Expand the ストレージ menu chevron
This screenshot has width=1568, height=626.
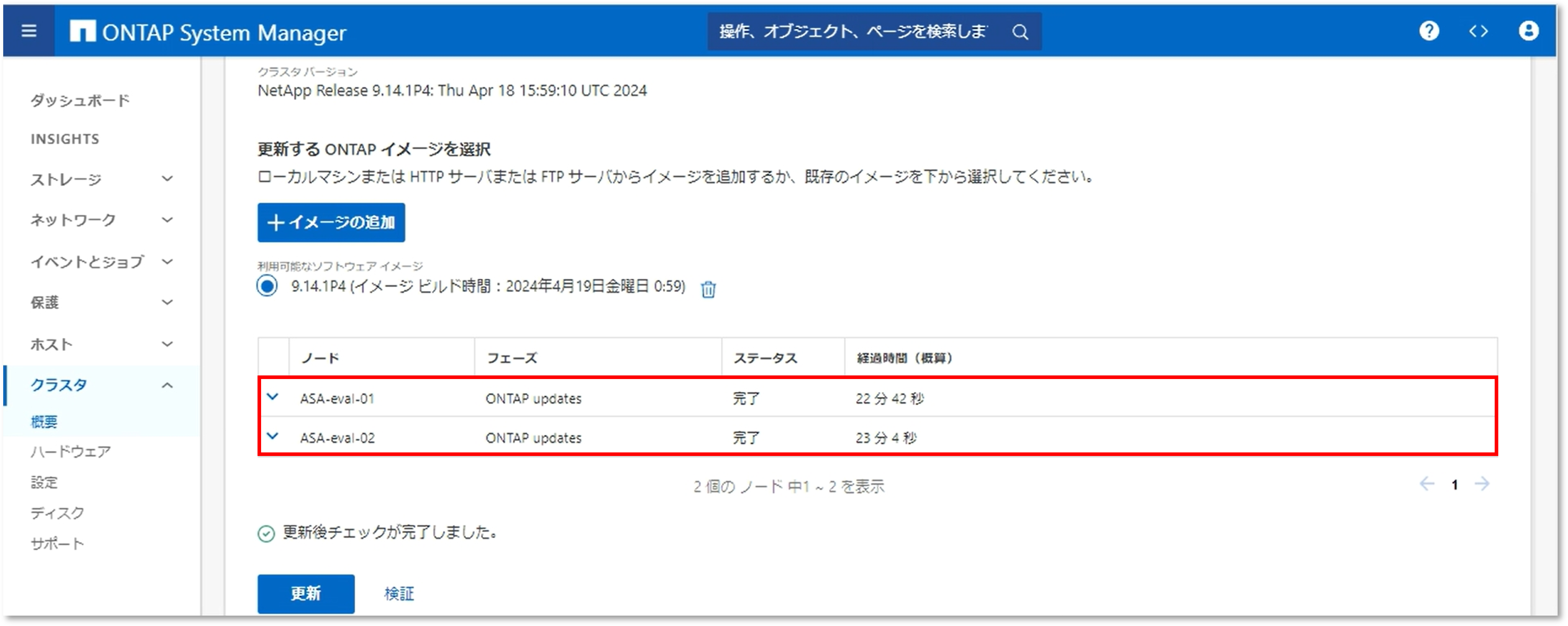click(167, 179)
